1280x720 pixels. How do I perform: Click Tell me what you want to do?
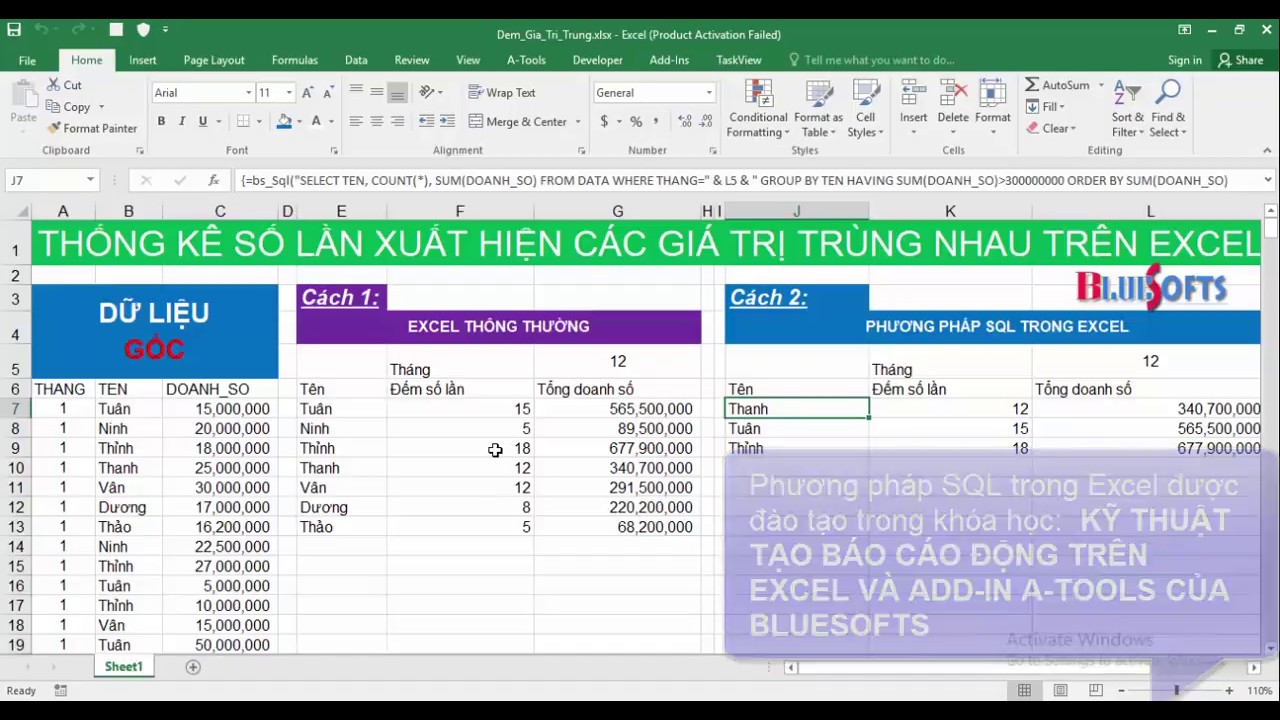click(x=872, y=60)
